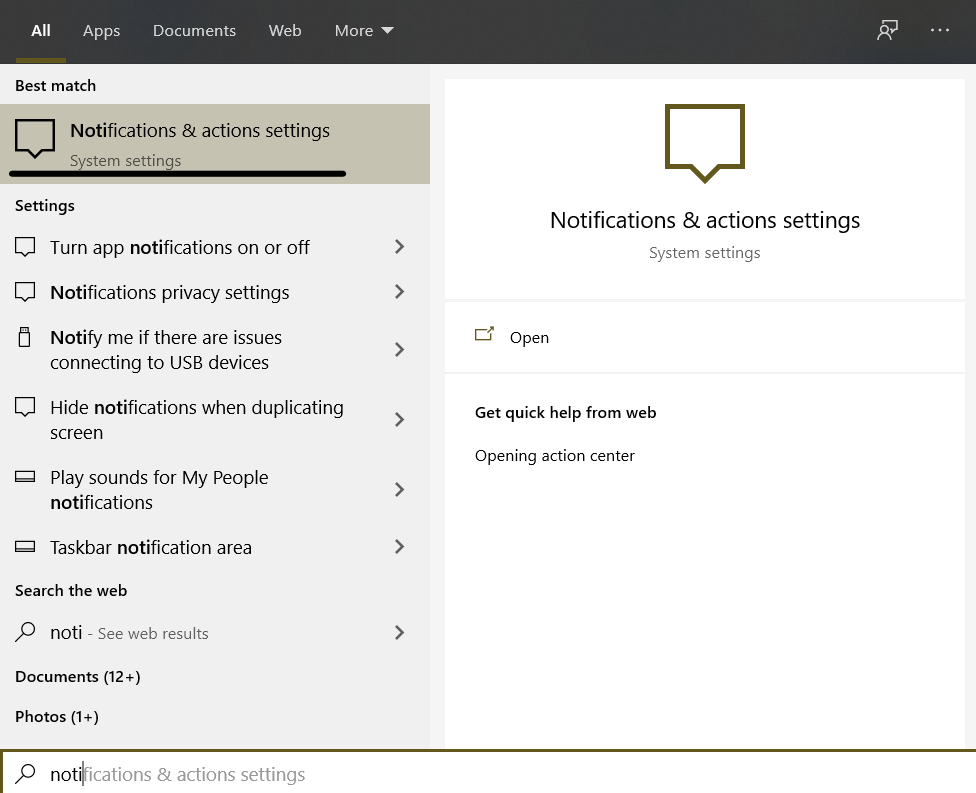Viewport: 976px width, 793px height.
Task: Select Hide notifications when duplicating screen
Action: [x=197, y=420]
